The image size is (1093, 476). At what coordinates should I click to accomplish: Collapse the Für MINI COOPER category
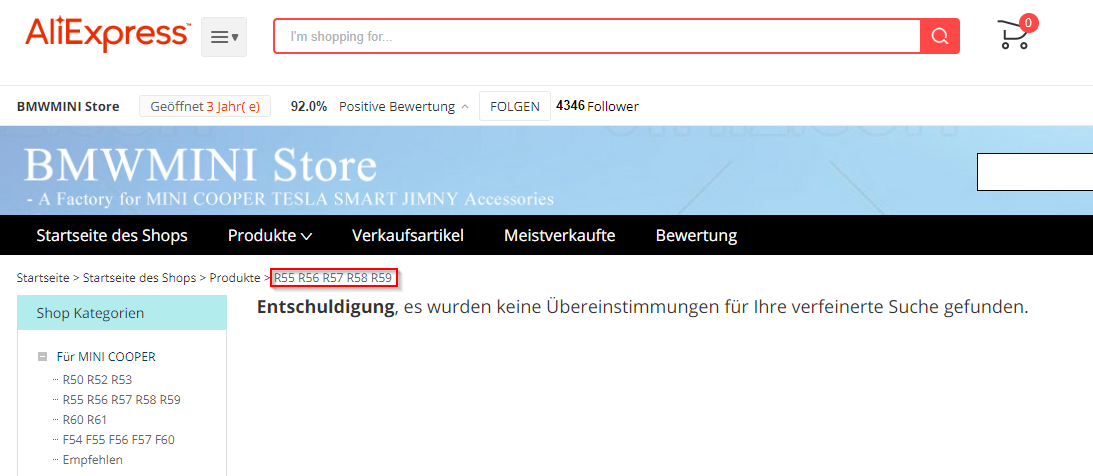[43, 357]
